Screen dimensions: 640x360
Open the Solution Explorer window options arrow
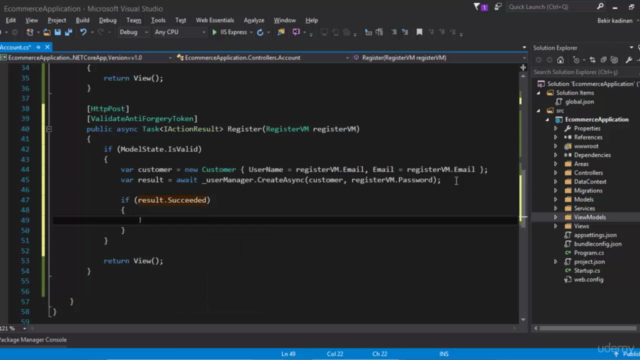point(631,48)
